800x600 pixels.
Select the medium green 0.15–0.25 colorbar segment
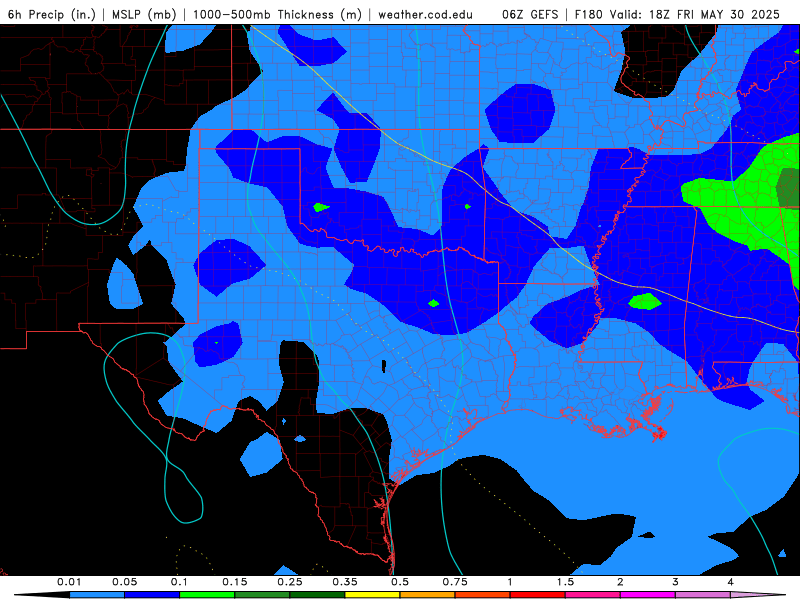click(262, 595)
